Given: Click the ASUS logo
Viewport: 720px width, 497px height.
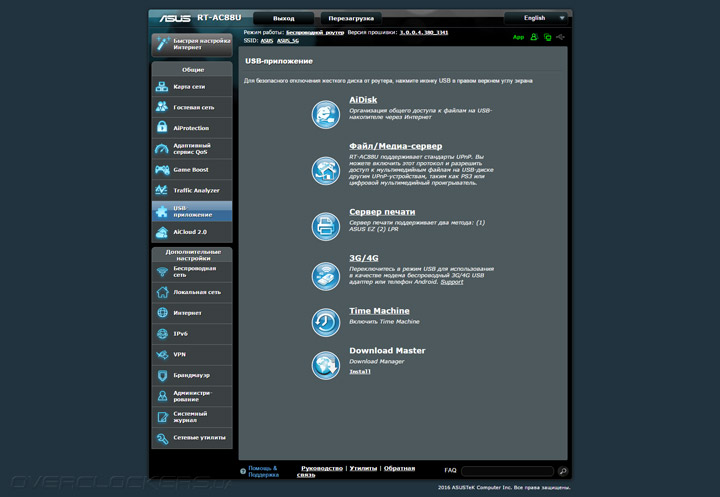Looking at the screenshot, I should pos(175,18).
